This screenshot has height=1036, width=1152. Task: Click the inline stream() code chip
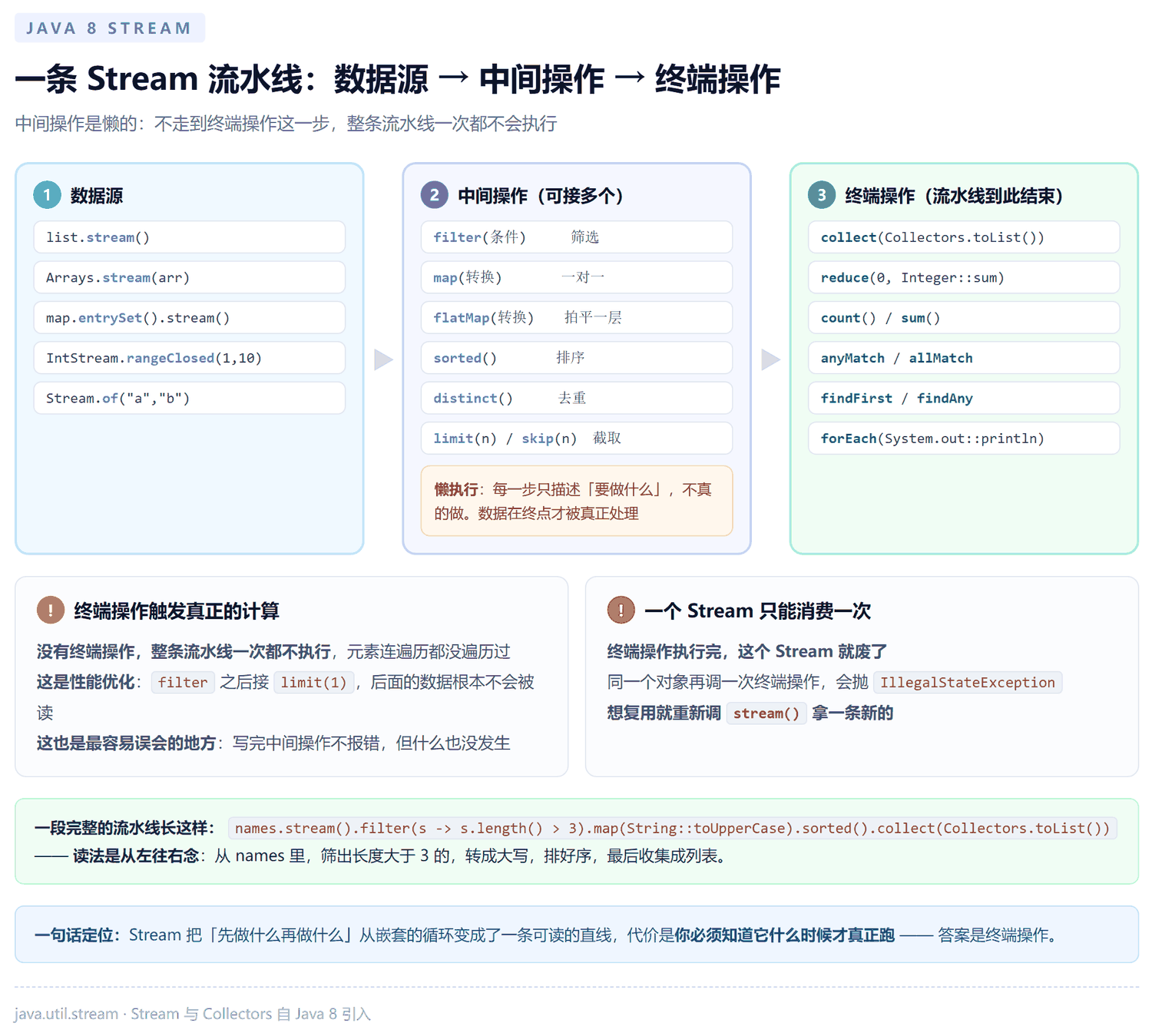pyautogui.click(x=766, y=713)
